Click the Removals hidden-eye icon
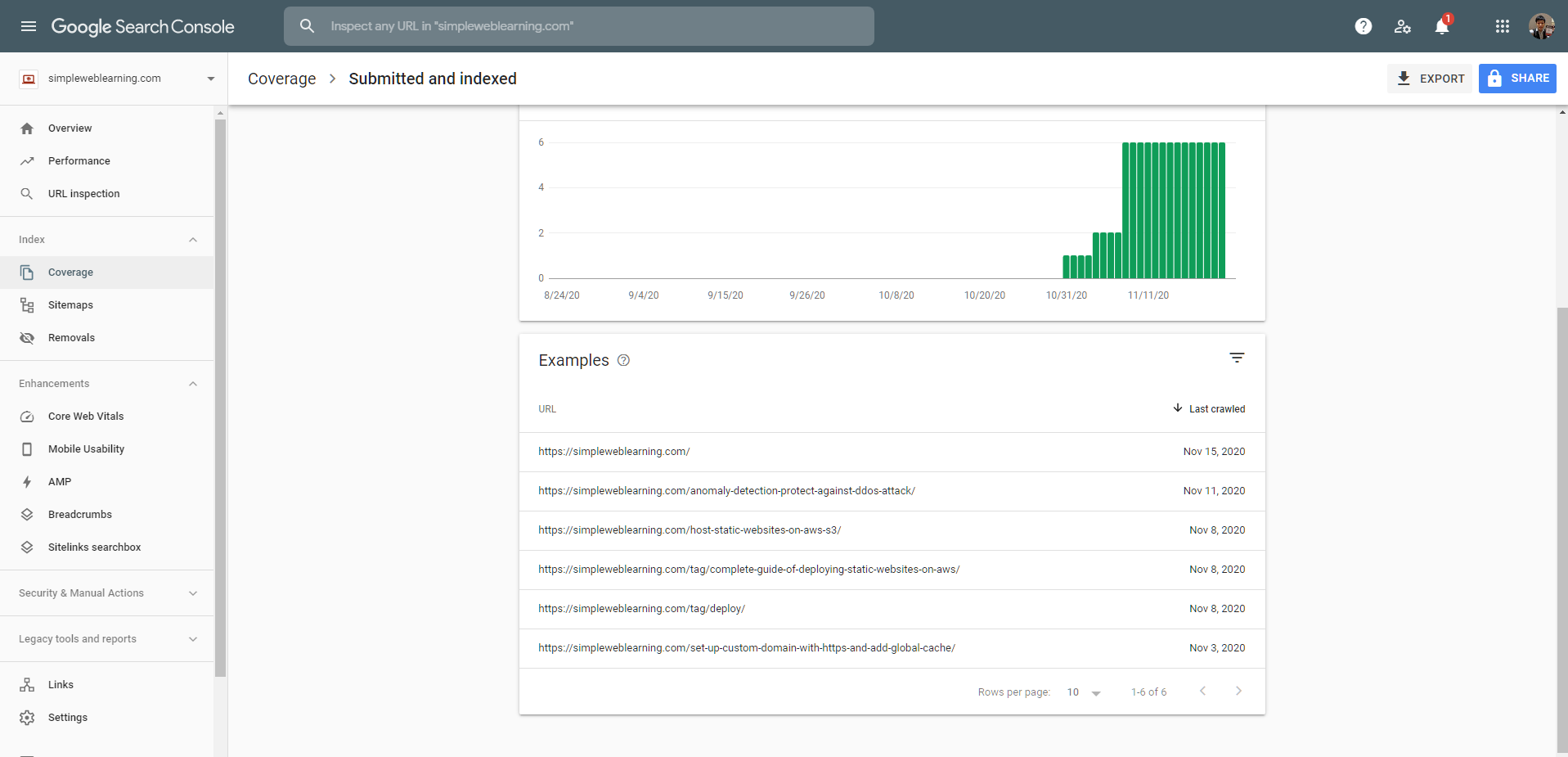Image resolution: width=1568 pixels, height=757 pixels. pos(27,338)
